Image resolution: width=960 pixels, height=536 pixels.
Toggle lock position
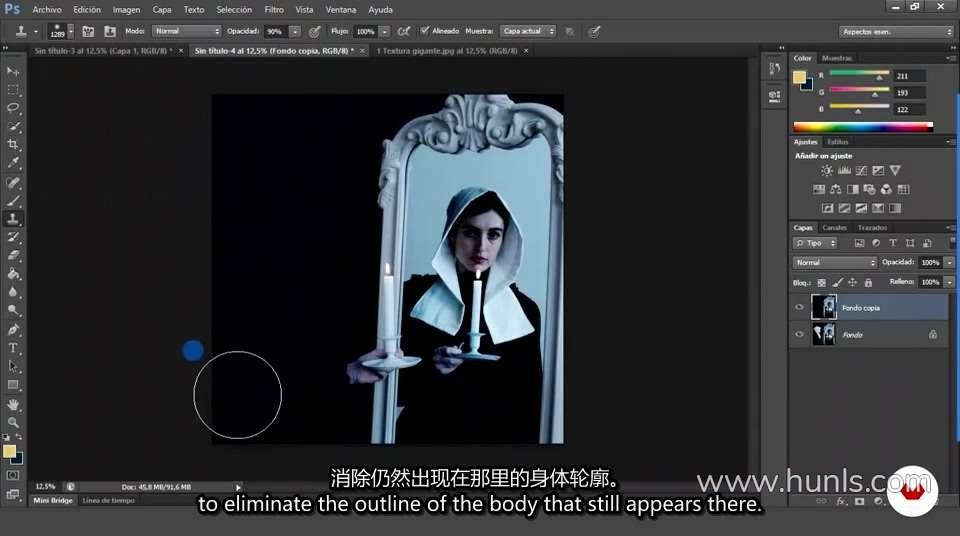coord(852,282)
